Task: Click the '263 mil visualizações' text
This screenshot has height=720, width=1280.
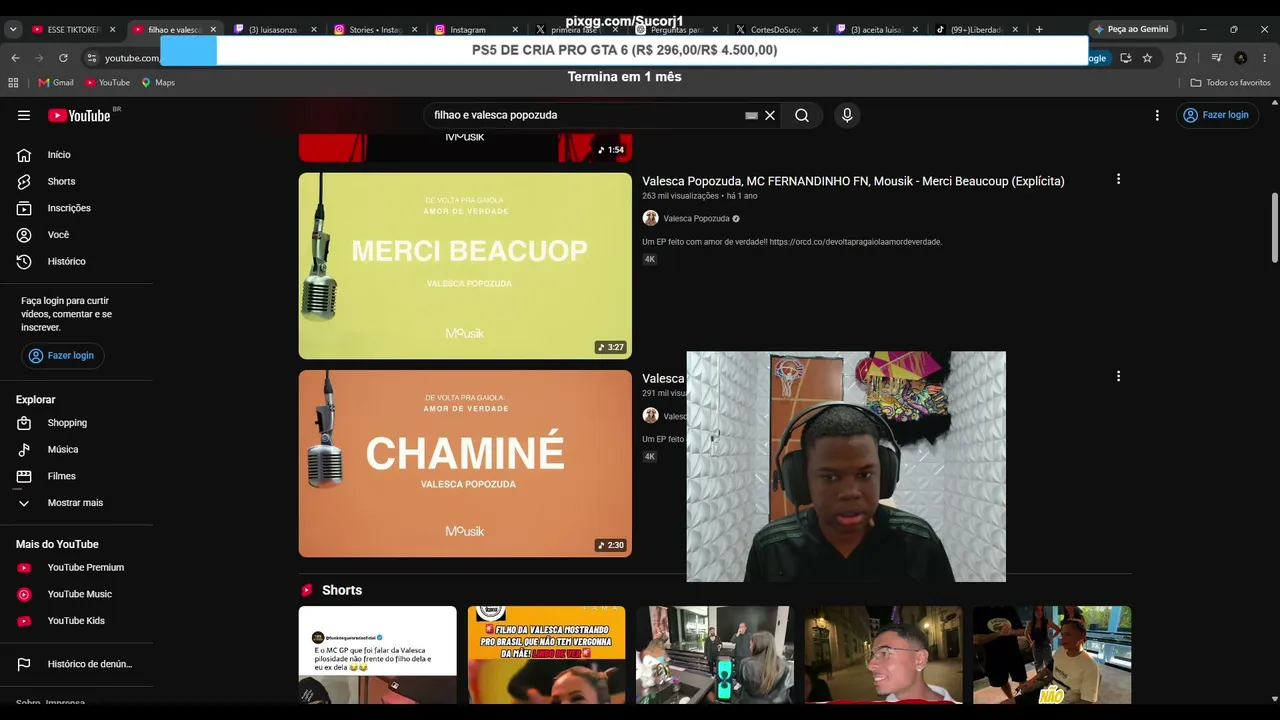Action: (680, 196)
